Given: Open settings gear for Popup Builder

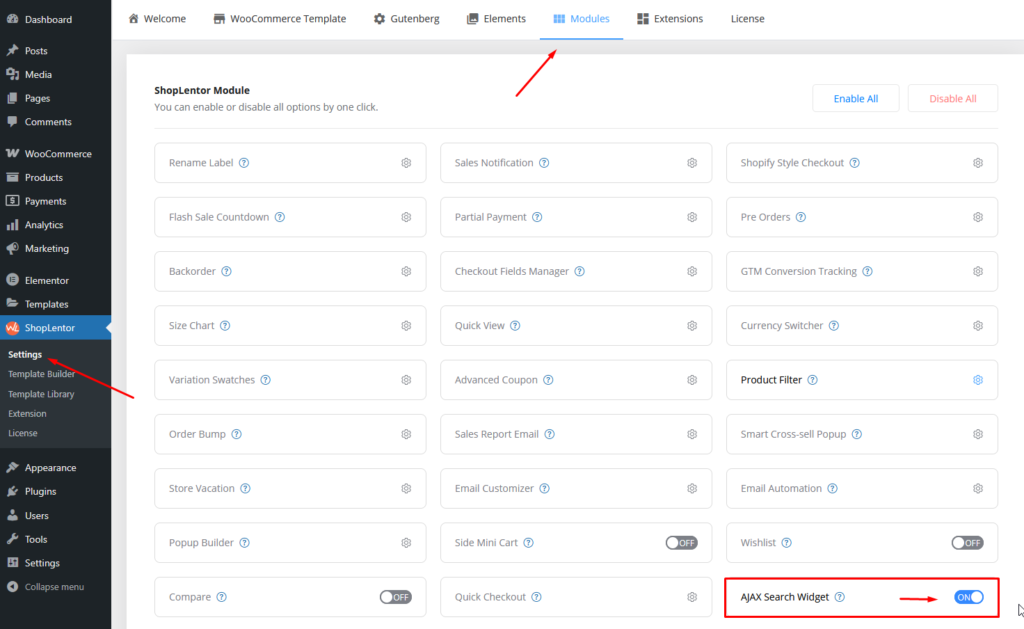Looking at the screenshot, I should (x=406, y=542).
